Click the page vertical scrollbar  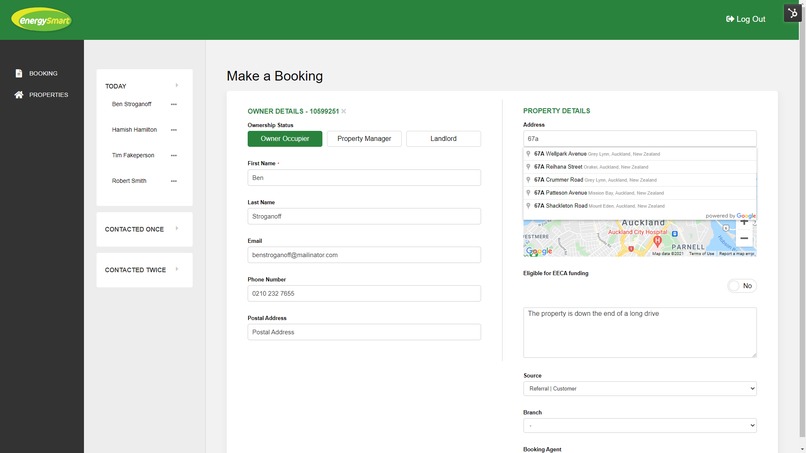point(802,226)
